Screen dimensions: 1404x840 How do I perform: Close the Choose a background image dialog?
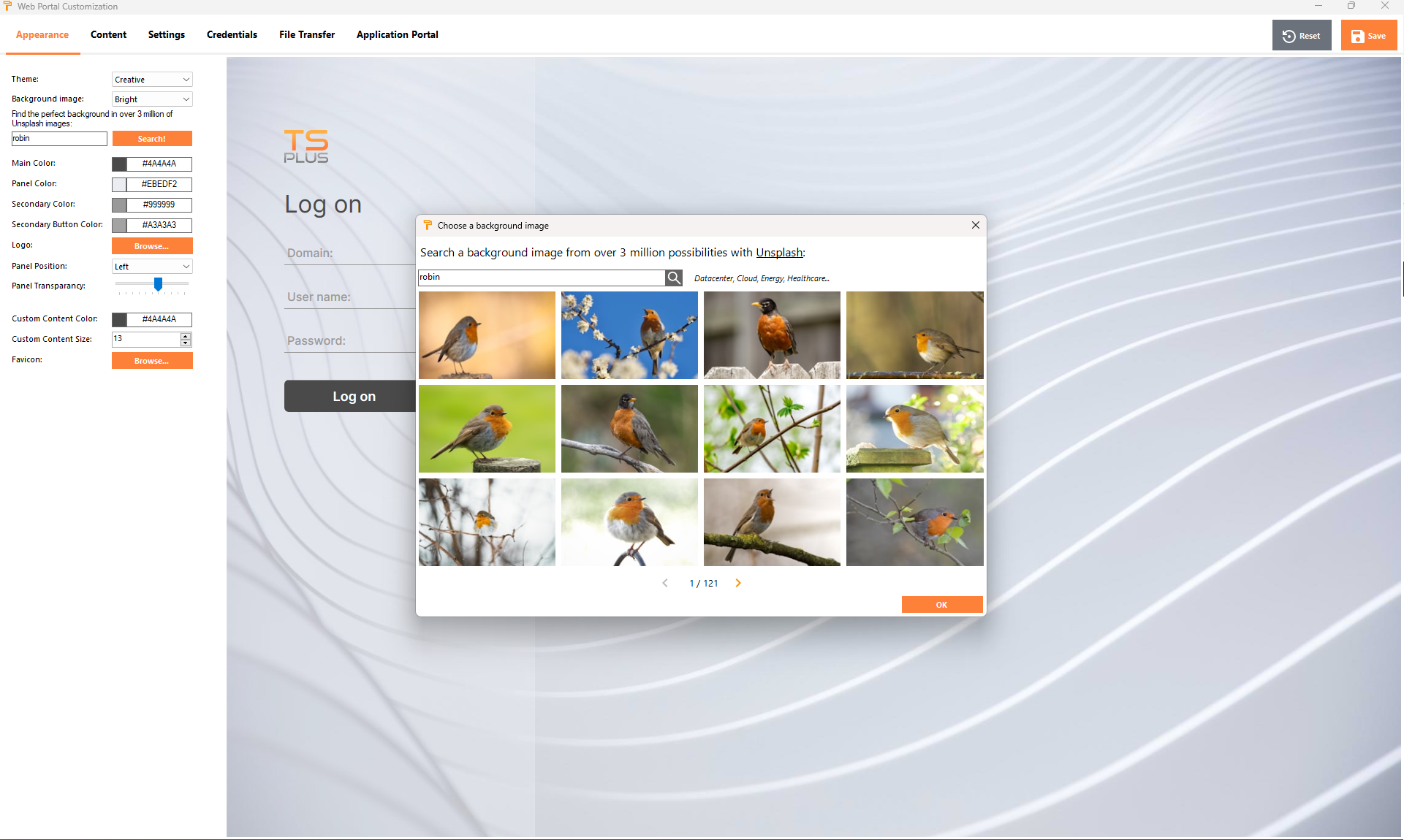point(975,225)
